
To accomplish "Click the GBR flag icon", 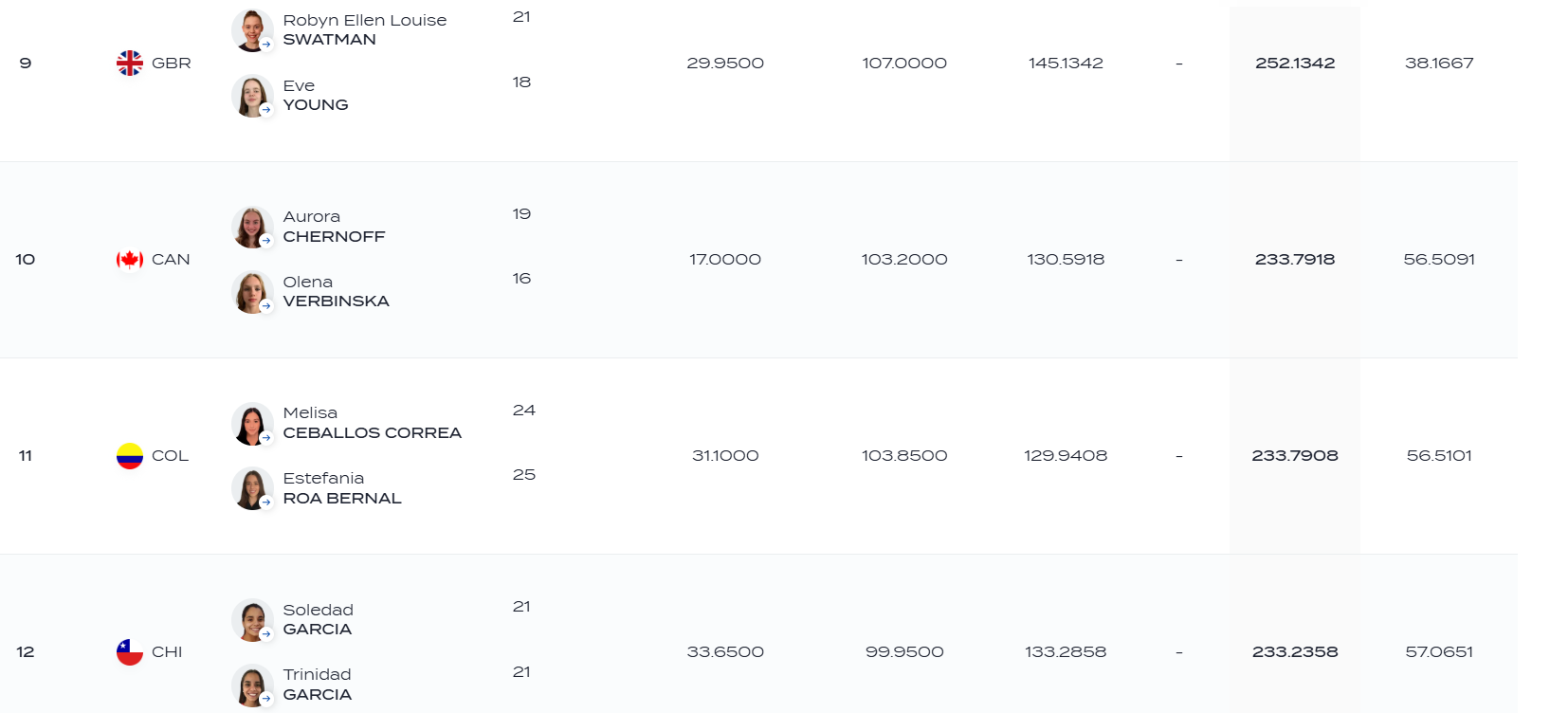I will pos(130,63).
